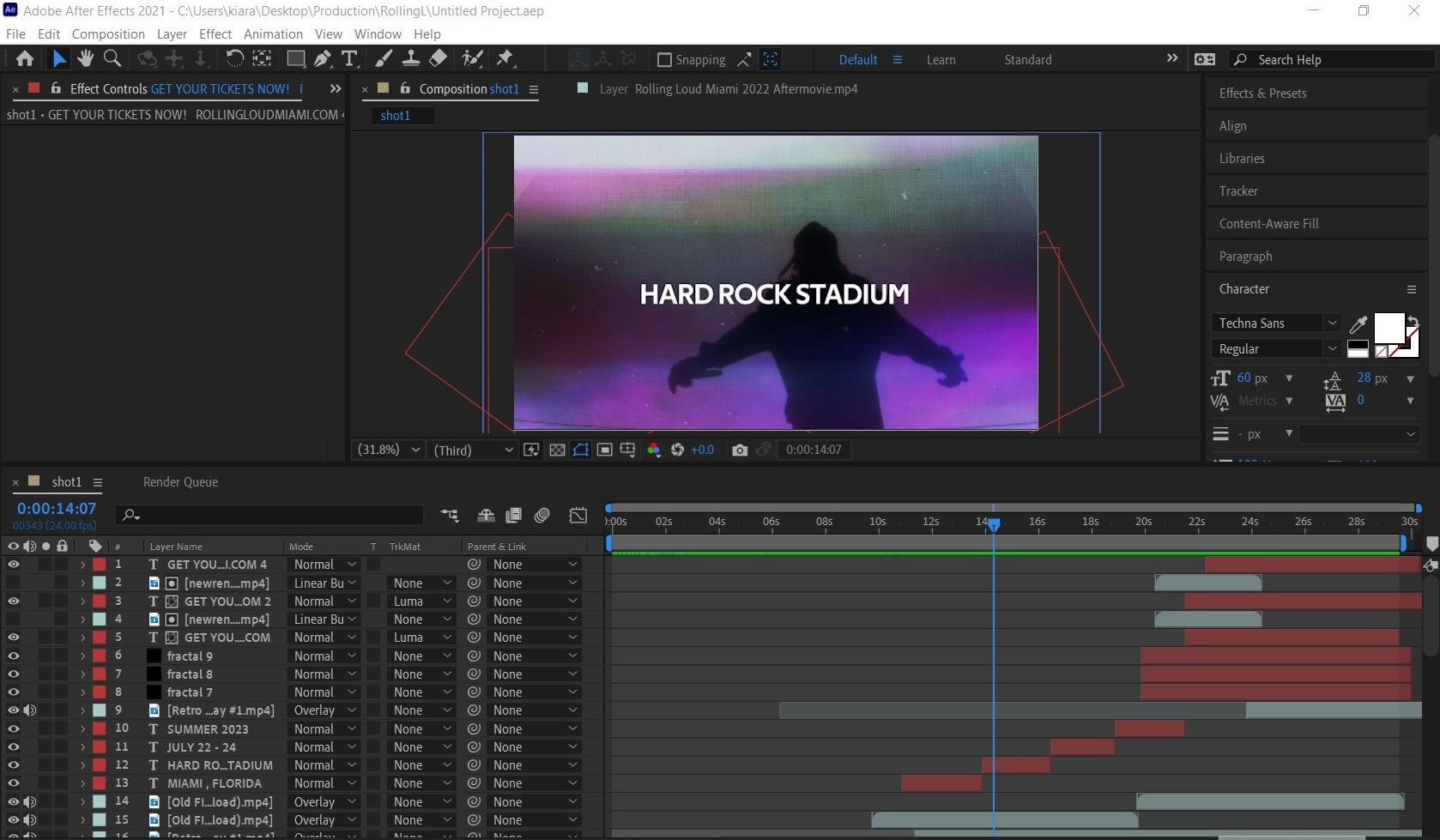The image size is (1440, 840).
Task: Open the Effect menu
Action: pos(215,34)
